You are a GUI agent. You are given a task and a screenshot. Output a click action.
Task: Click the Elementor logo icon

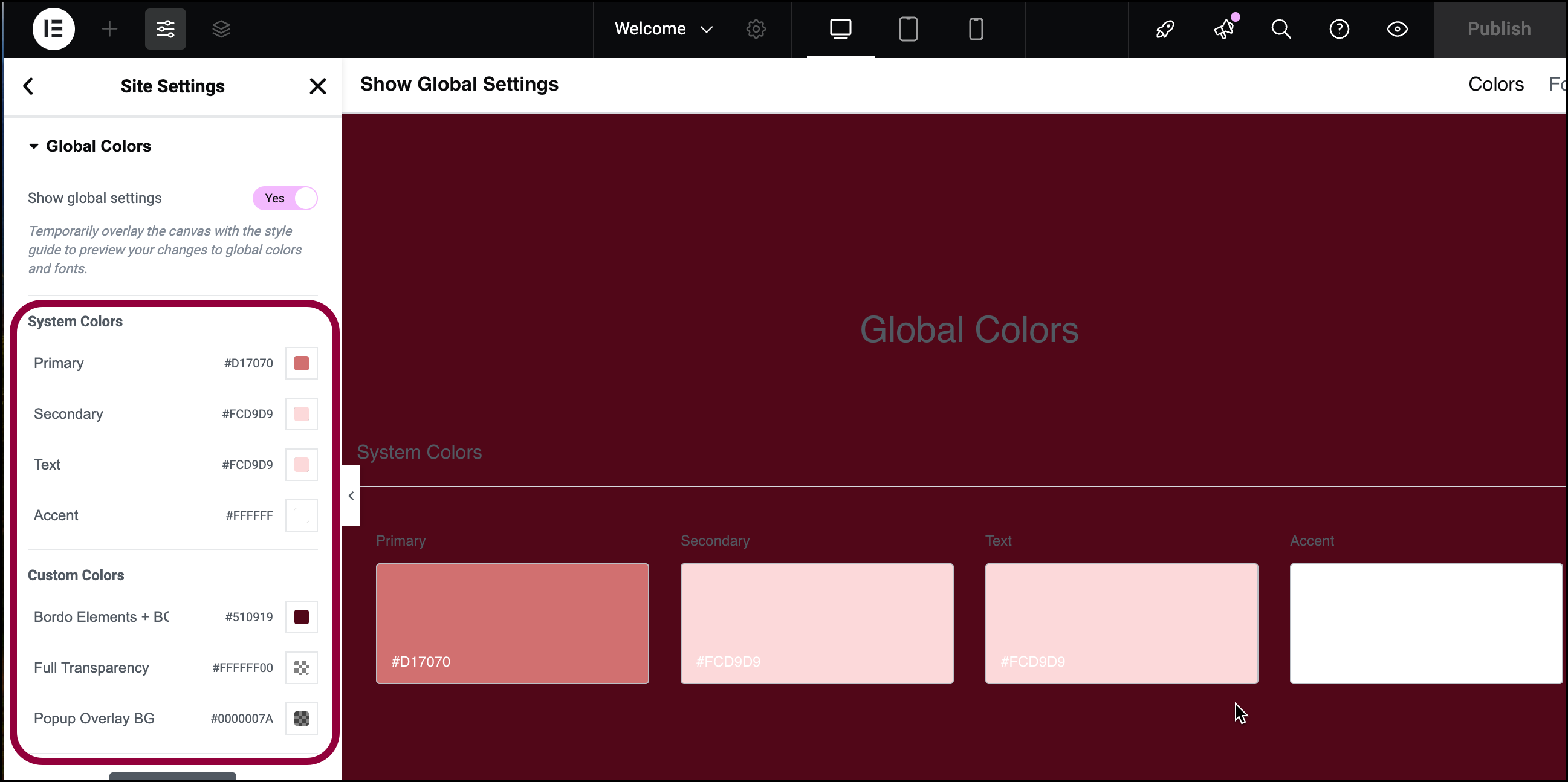coord(54,28)
